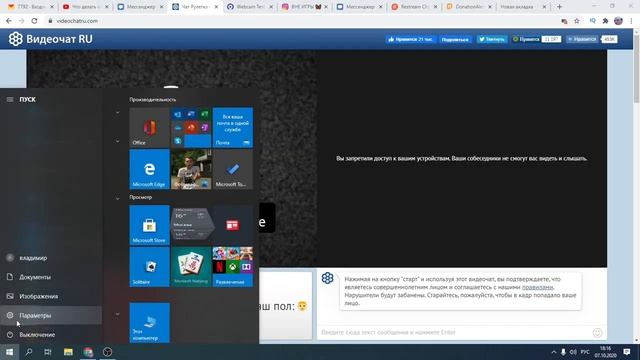Viewport: 640px width, 360px height.
Task: Click the Подписаться button
Action: click(x=455, y=39)
